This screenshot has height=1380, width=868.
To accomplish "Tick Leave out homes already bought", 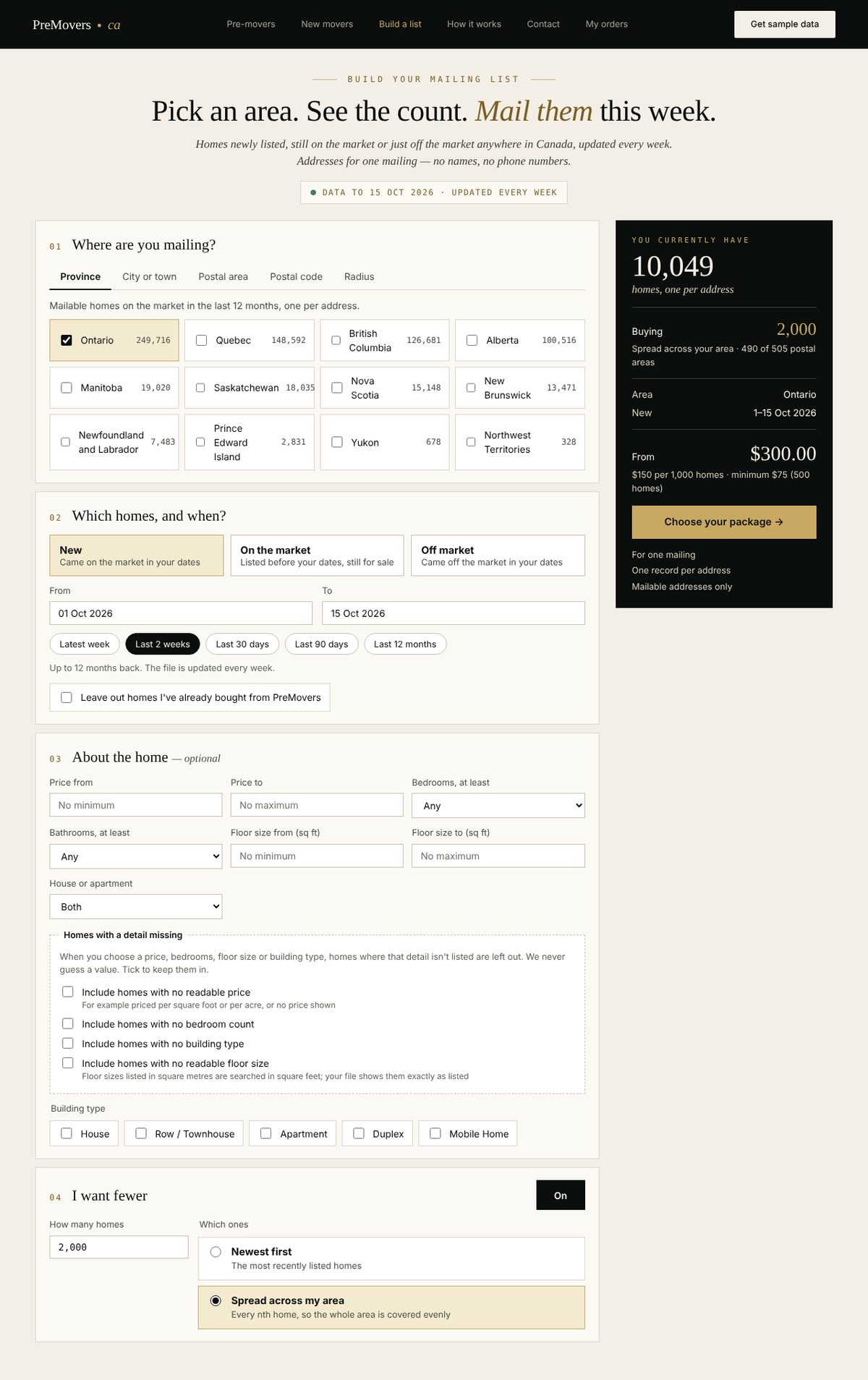I will [x=67, y=697].
